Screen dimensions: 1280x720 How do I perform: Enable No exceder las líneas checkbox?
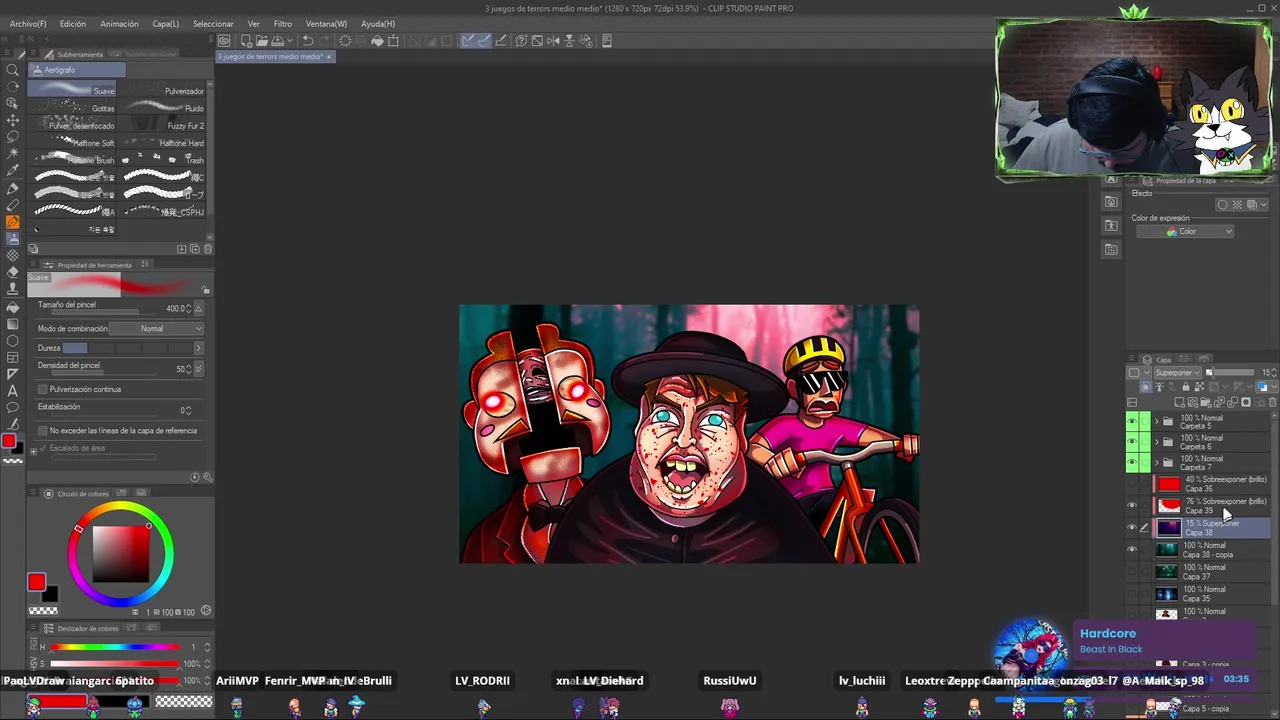pyautogui.click(x=42, y=431)
